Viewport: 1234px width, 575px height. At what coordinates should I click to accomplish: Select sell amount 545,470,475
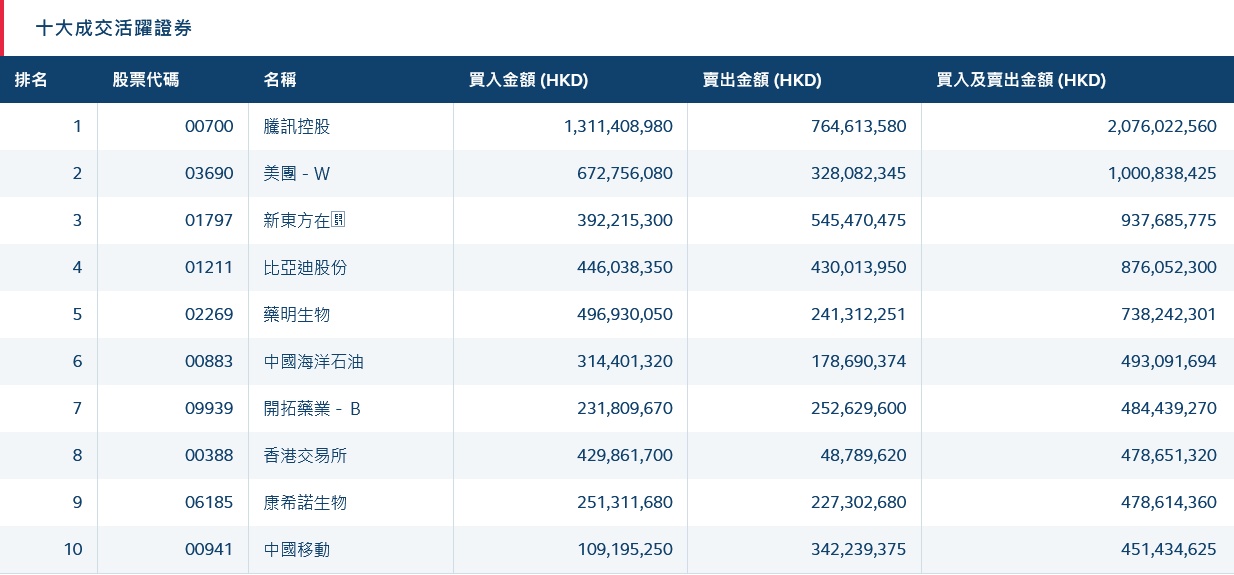point(859,220)
